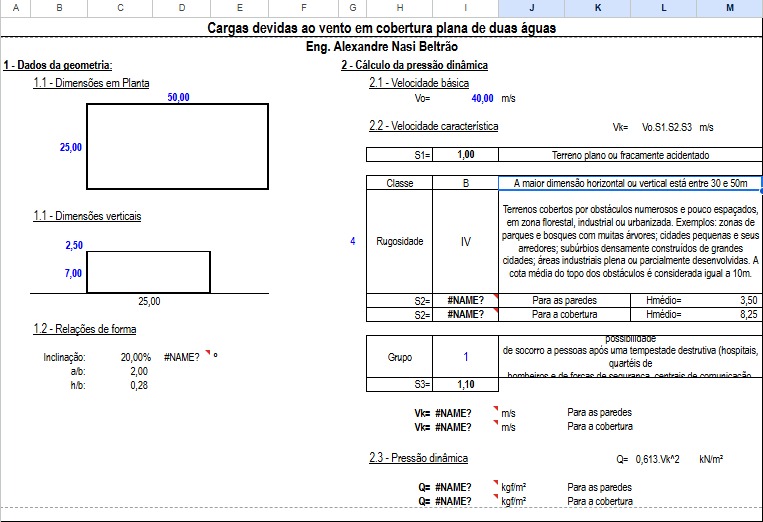Viewport: 763px width, 522px height.
Task: Select column I header
Action: pos(466,8)
